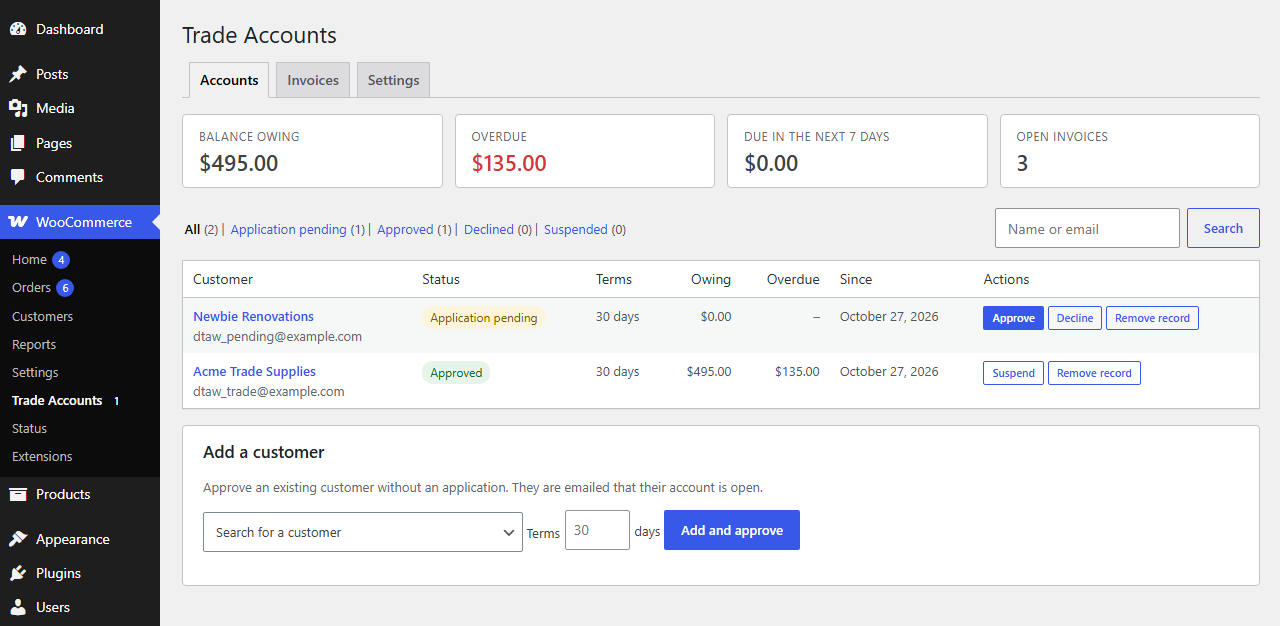This screenshot has width=1280, height=626.
Task: Click the Dashboard gauge icon
Action: point(18,29)
